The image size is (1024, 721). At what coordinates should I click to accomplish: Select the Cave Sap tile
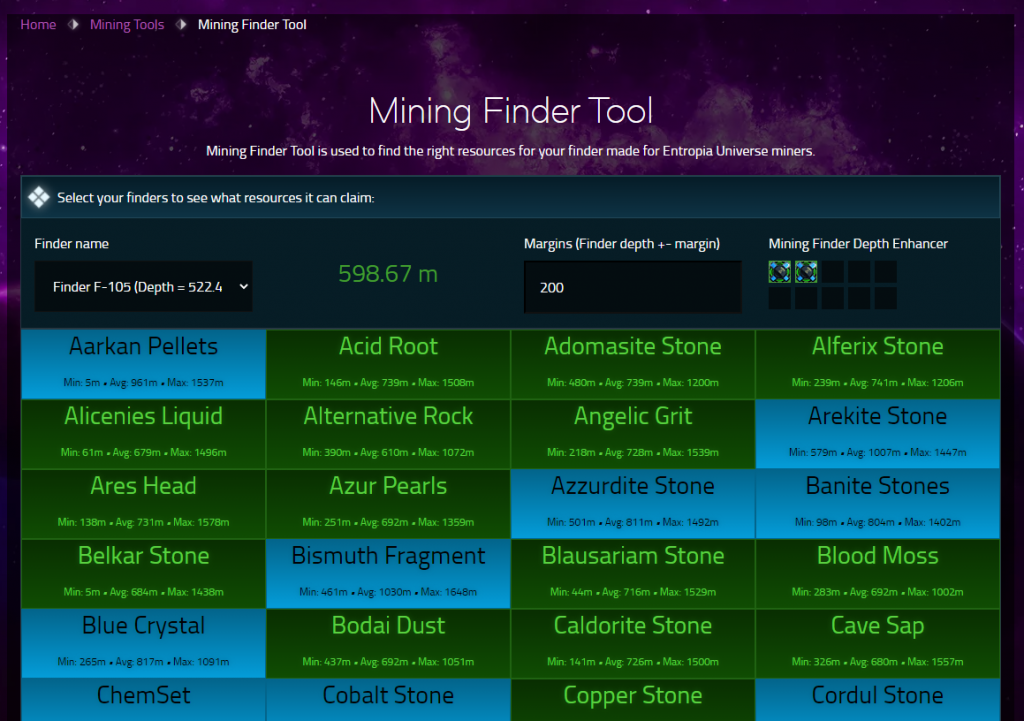[878, 644]
